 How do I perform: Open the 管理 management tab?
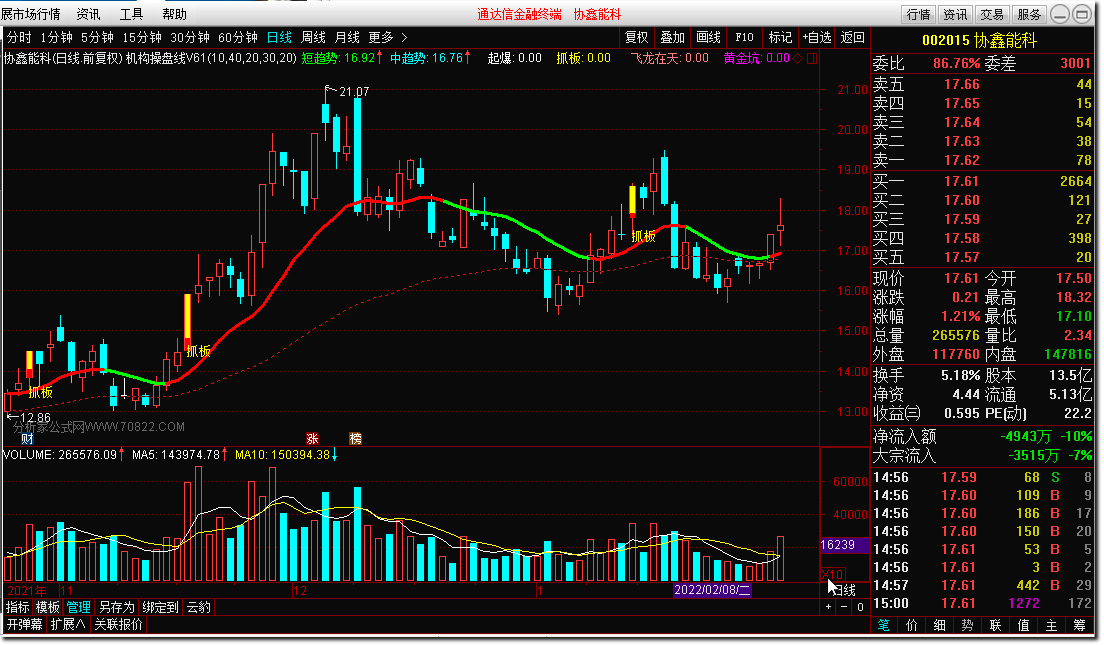[78, 607]
